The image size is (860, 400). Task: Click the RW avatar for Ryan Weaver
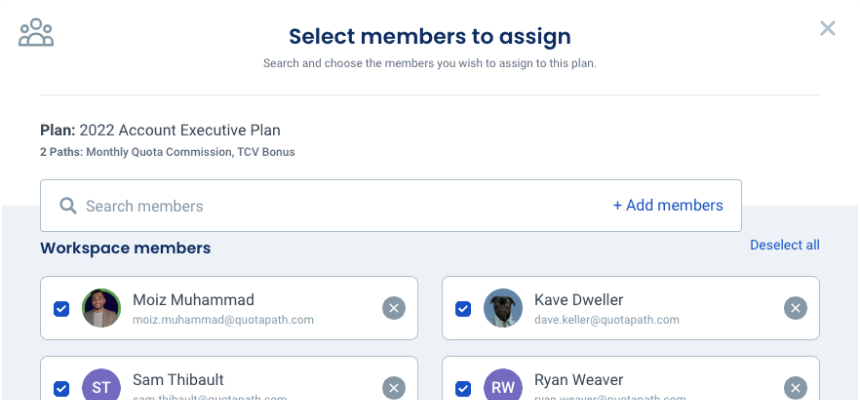(503, 387)
